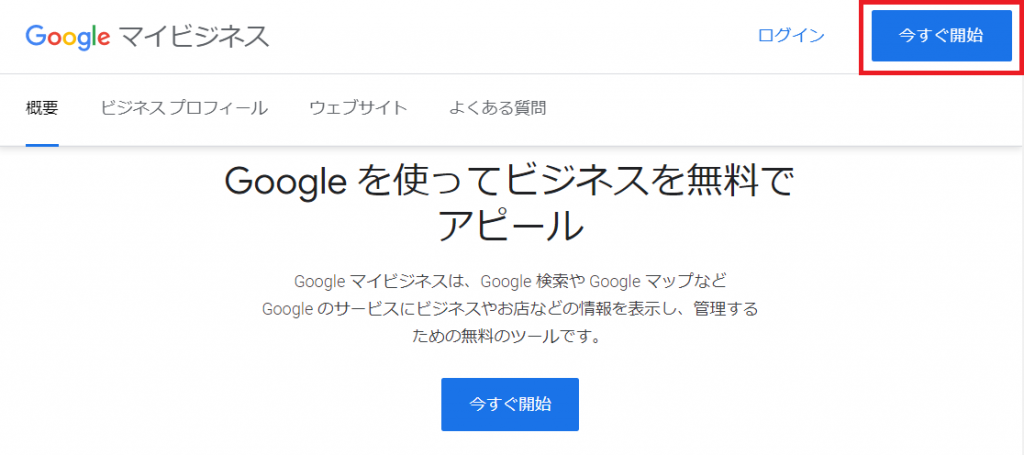The image size is (1024, 455).
Task: Select the 概要 tab
Action: [42, 108]
